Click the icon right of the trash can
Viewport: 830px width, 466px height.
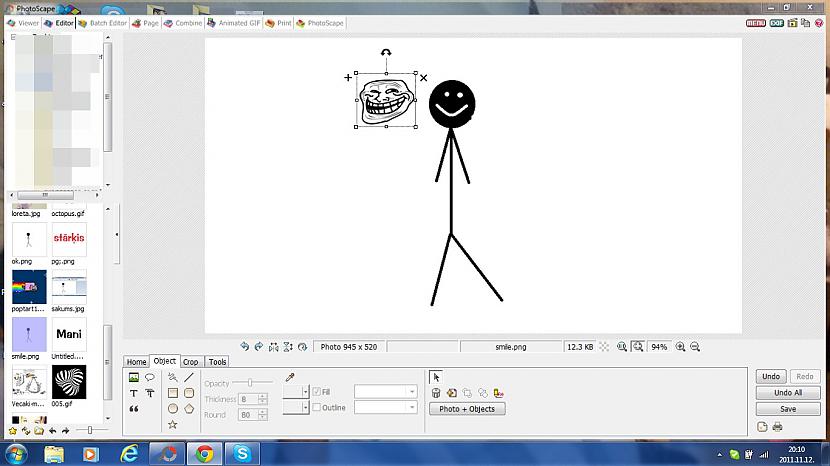click(x=452, y=393)
